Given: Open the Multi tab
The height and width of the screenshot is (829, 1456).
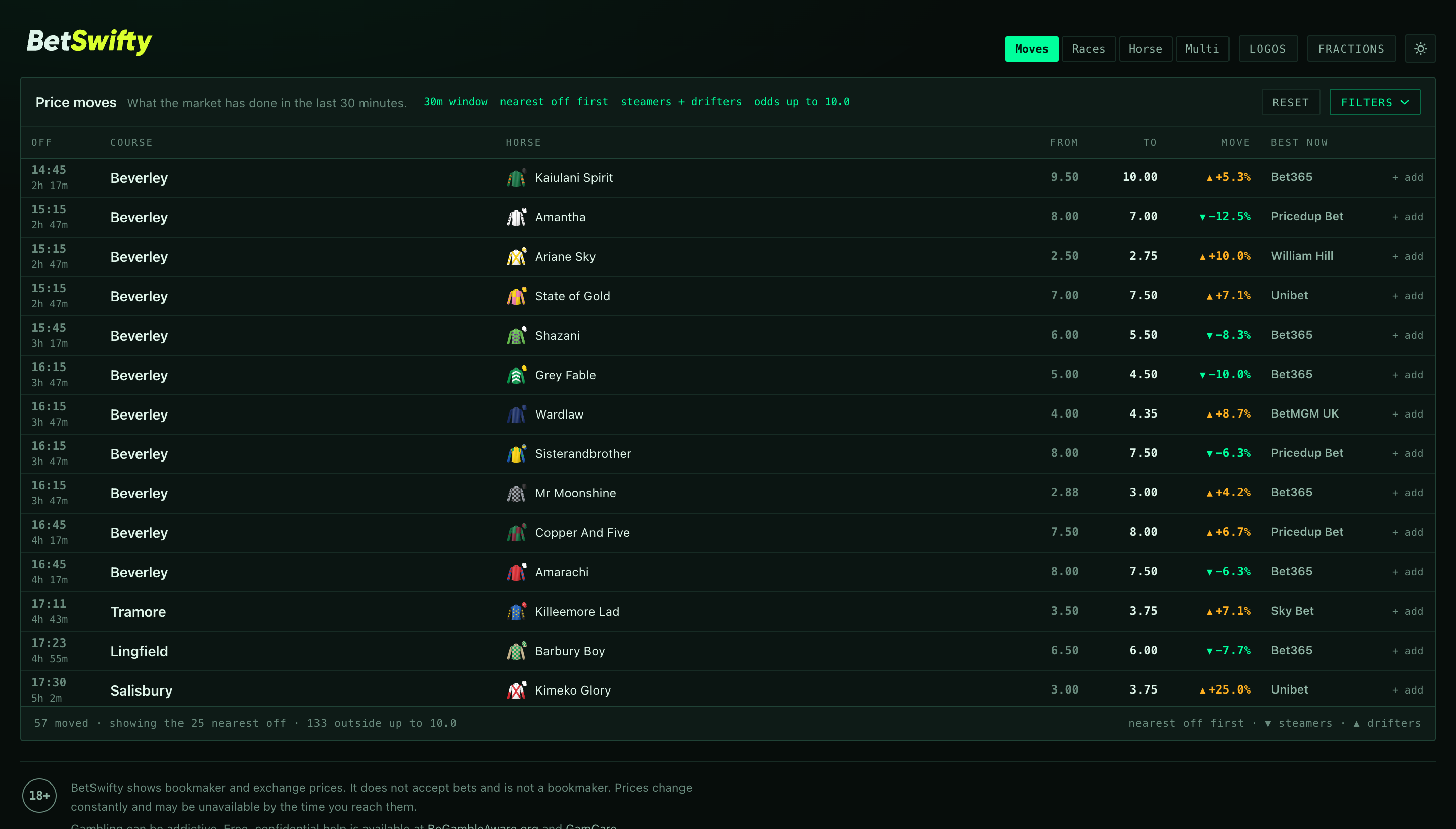Looking at the screenshot, I should click(1202, 49).
